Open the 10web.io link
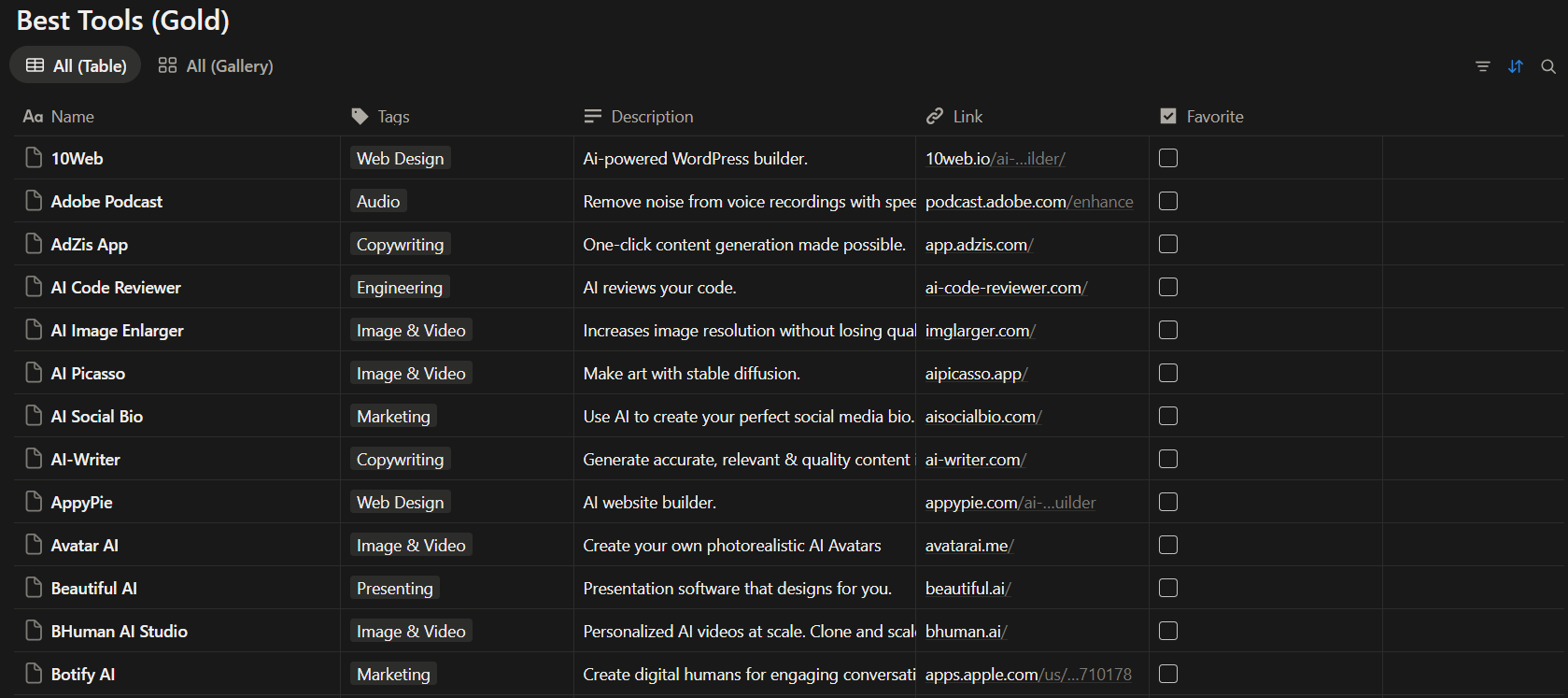Viewport: 1568px width, 698px height. 996,159
